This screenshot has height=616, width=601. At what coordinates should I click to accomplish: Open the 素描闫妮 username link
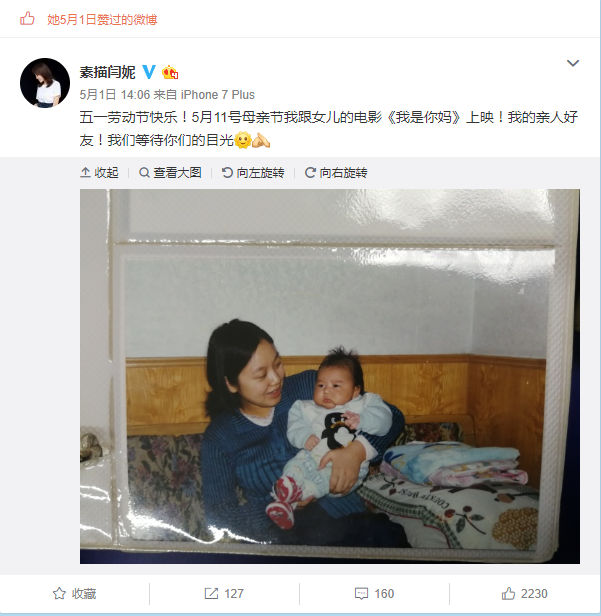click(107, 72)
